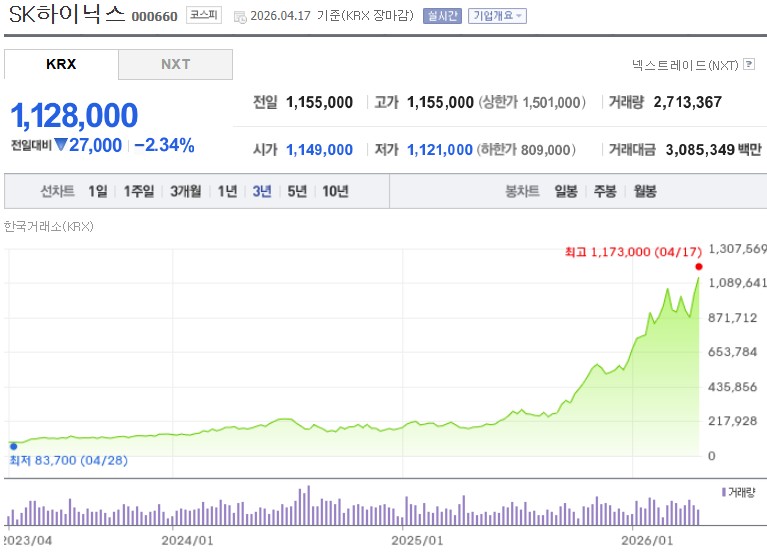Click the blue 최저 low point marker
This screenshot has height=558, width=767.
click(14, 446)
